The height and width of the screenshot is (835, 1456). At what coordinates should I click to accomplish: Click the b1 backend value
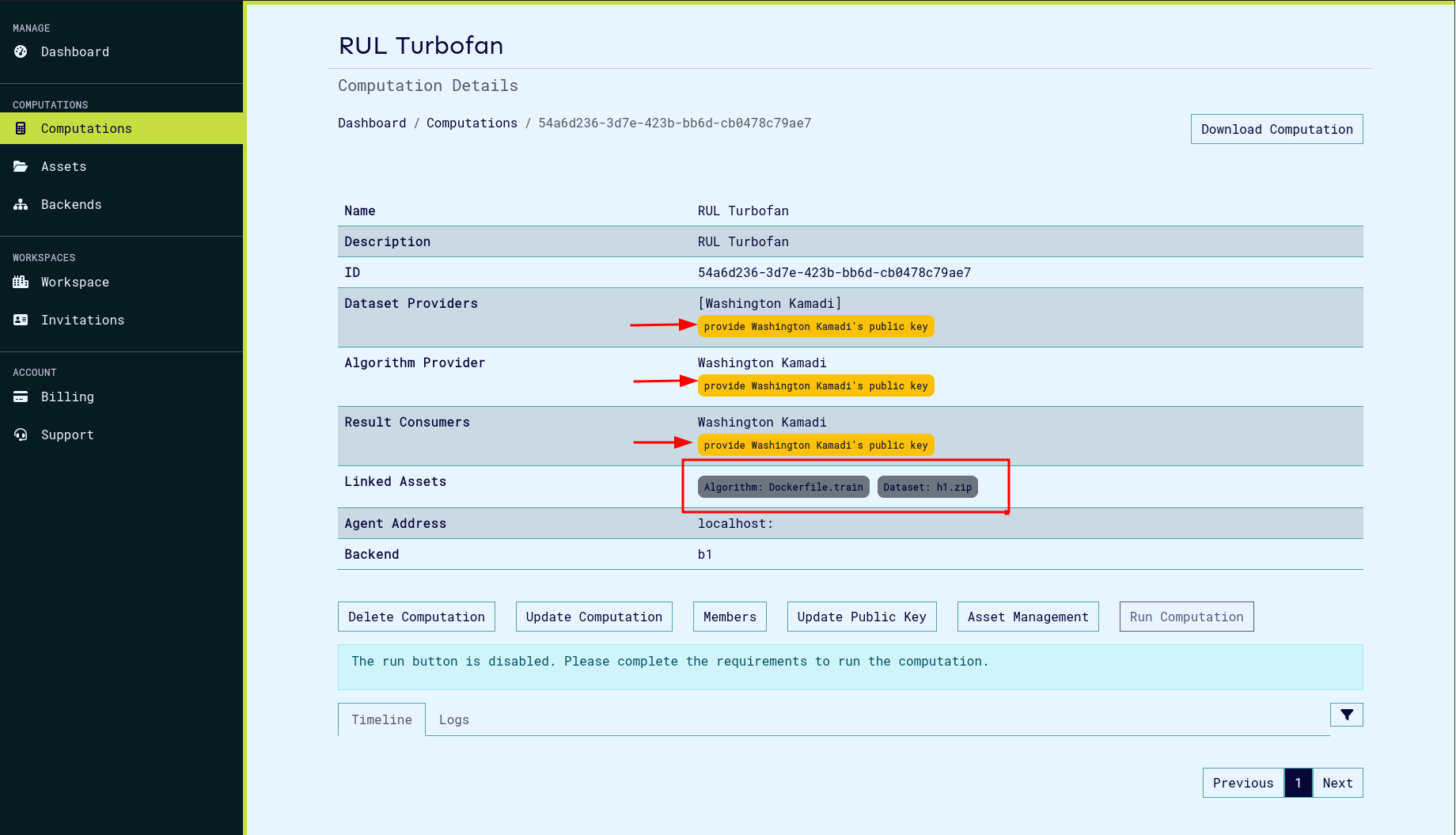[x=705, y=554]
